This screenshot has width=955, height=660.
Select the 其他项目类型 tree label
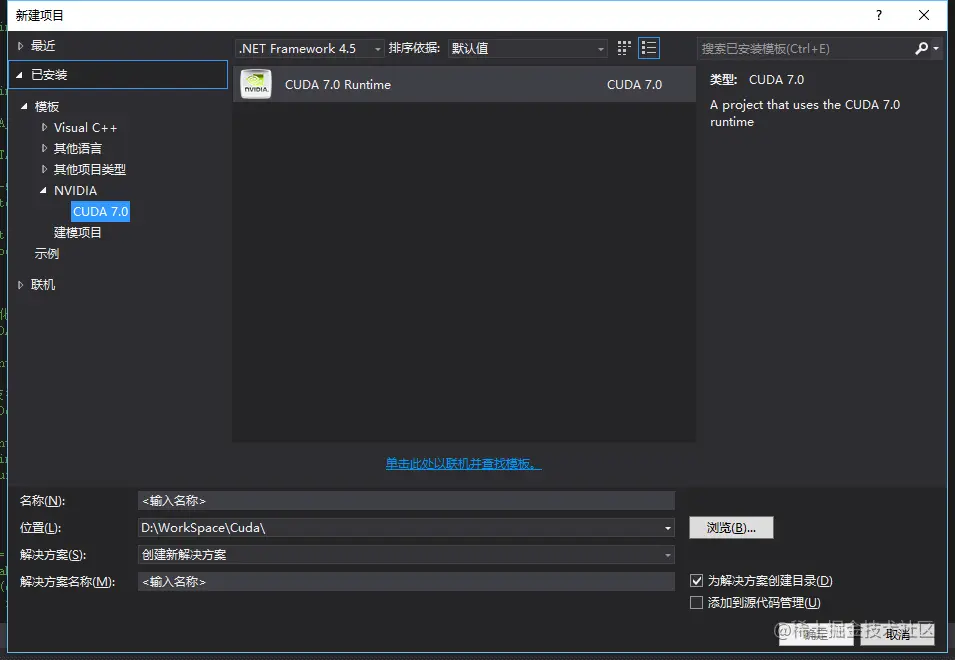pos(90,169)
